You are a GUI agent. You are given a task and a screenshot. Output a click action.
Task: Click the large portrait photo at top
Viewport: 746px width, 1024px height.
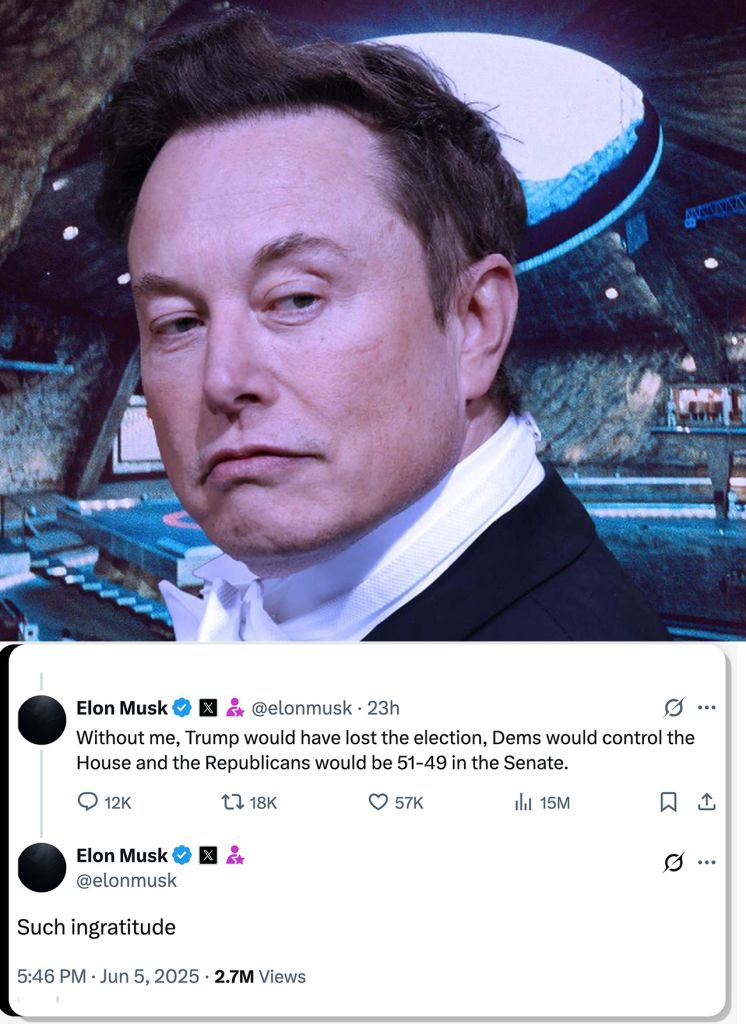click(373, 320)
